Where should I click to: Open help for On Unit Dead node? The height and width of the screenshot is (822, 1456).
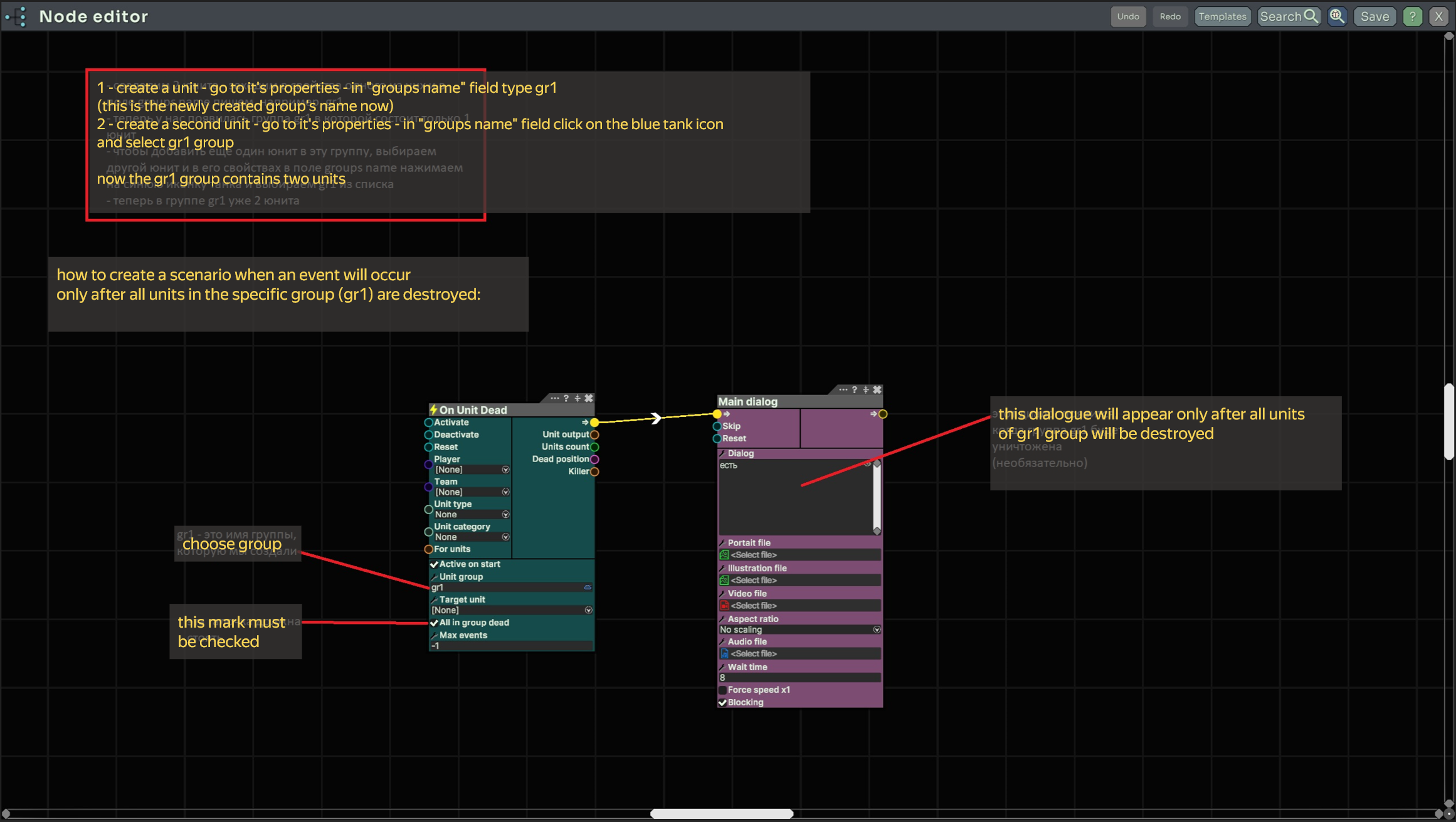click(x=566, y=398)
